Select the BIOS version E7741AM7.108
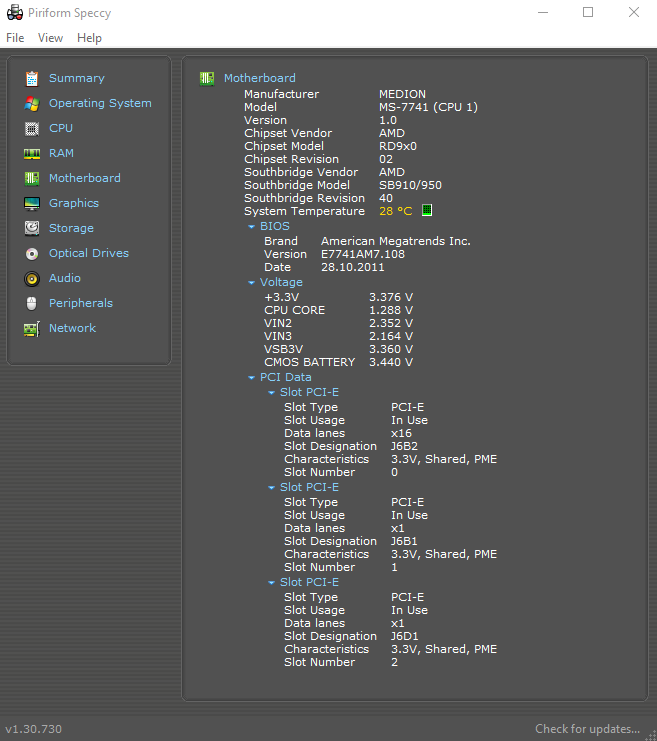657x741 pixels. 363,254
